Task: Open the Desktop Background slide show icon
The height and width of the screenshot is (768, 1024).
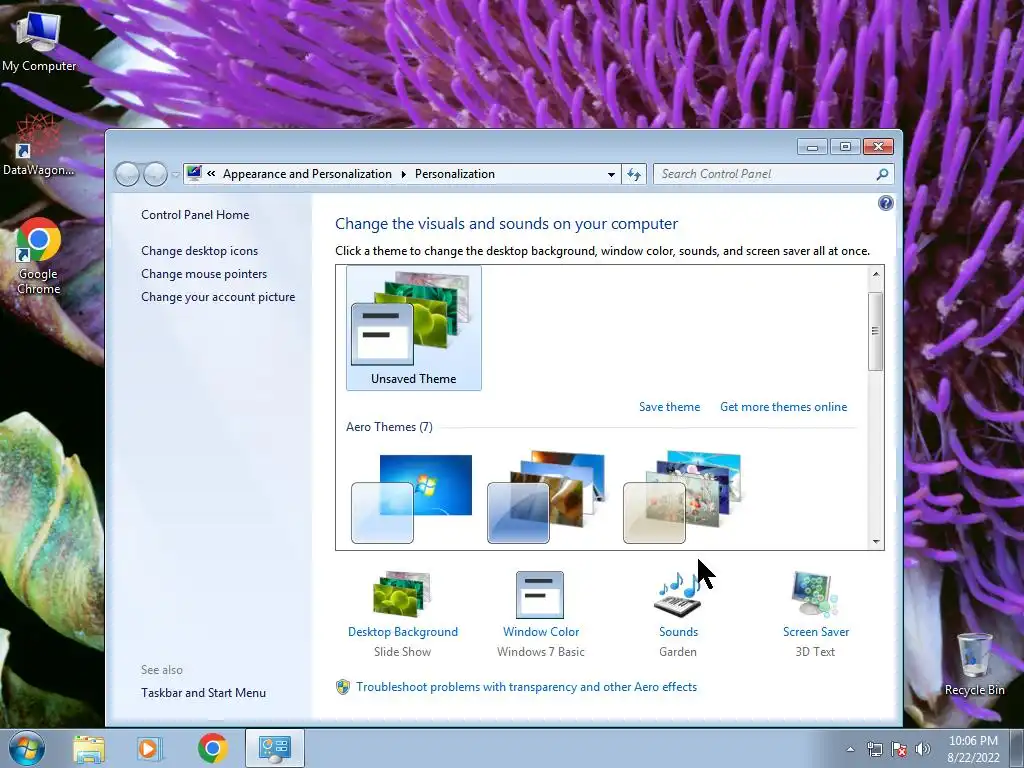Action: 402,594
